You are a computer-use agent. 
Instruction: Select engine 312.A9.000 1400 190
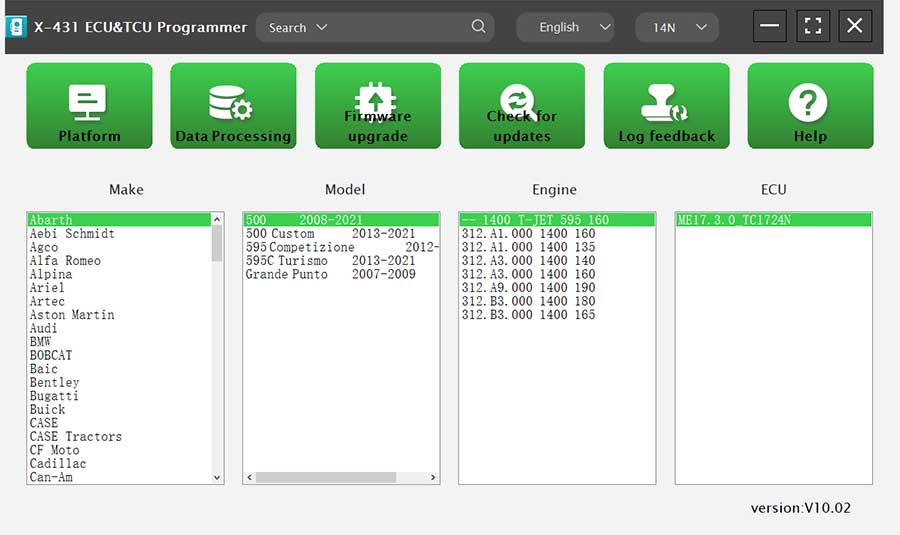pos(557,288)
